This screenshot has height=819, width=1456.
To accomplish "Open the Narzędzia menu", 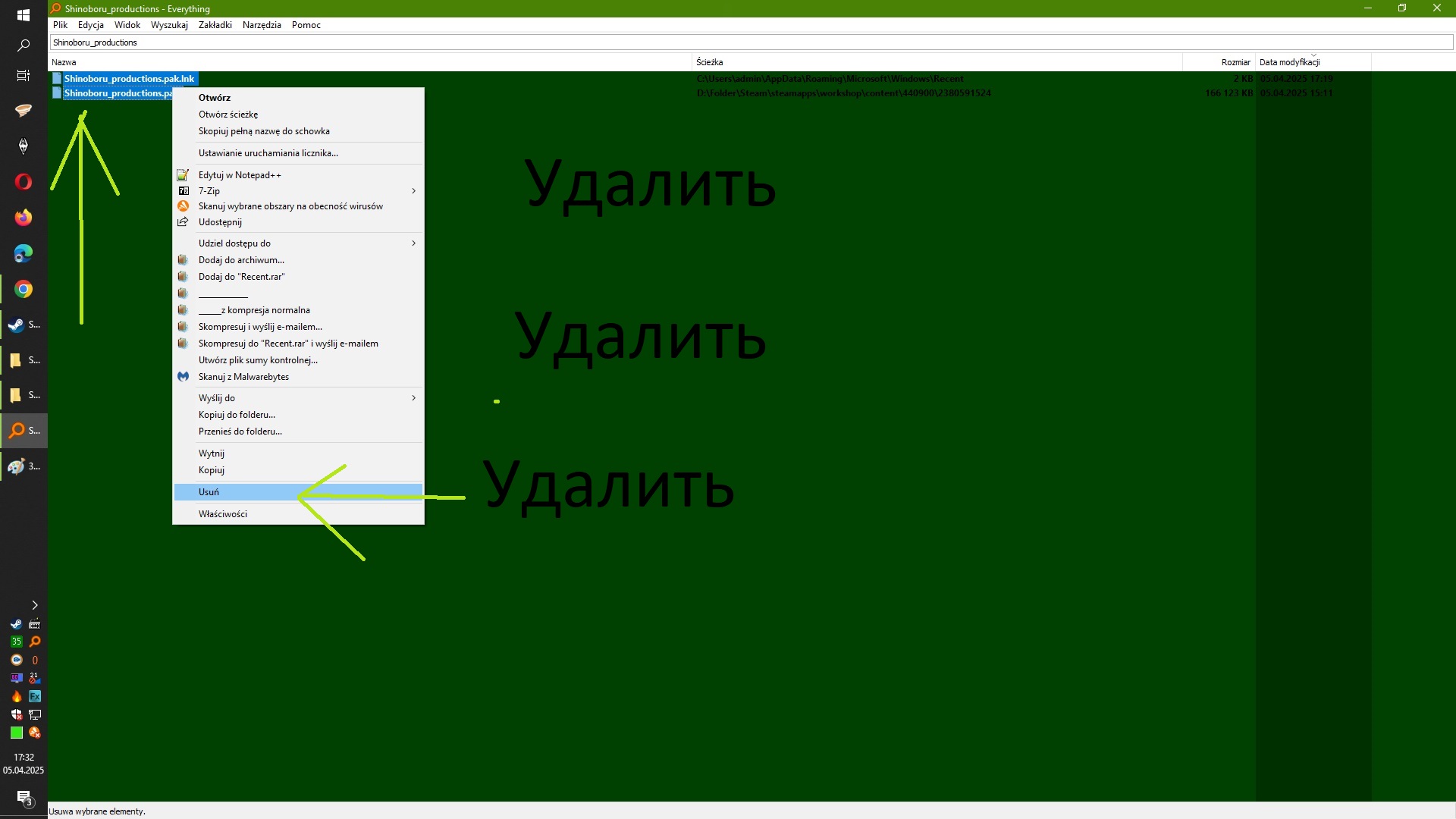I will [x=262, y=25].
